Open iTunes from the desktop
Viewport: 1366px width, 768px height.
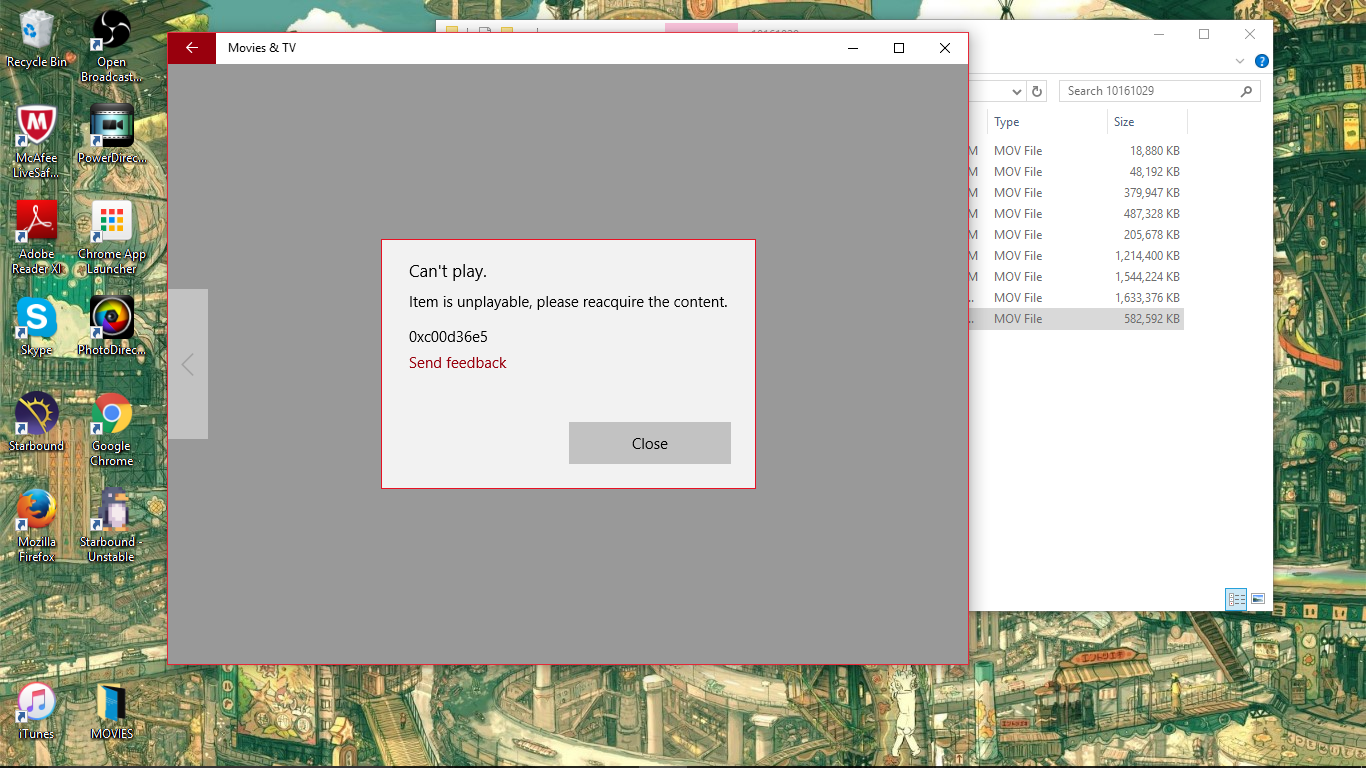37,712
